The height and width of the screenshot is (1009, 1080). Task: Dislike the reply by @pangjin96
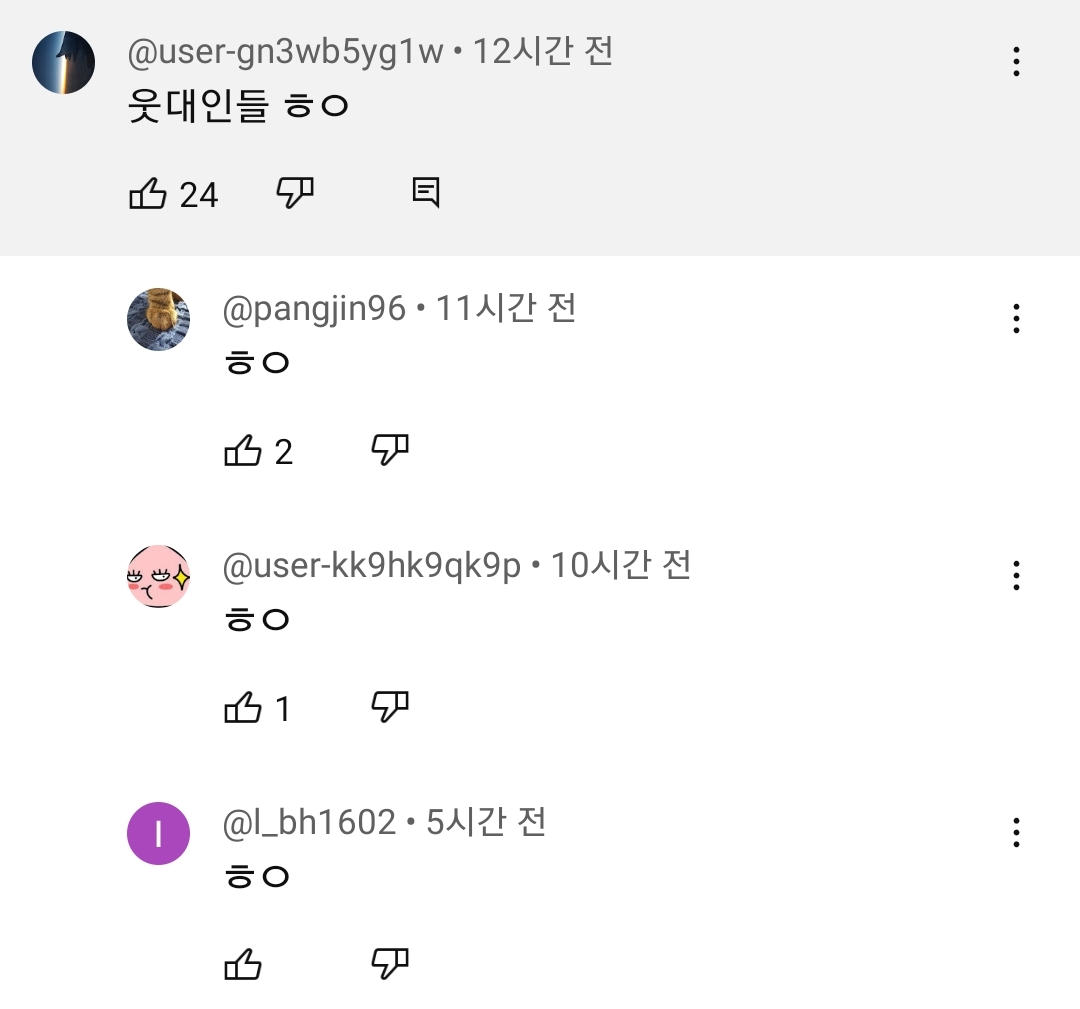[x=390, y=451]
